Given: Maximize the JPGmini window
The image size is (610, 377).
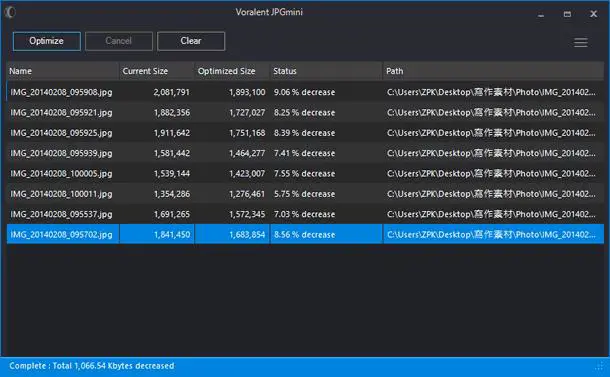Looking at the screenshot, I should [x=567, y=14].
